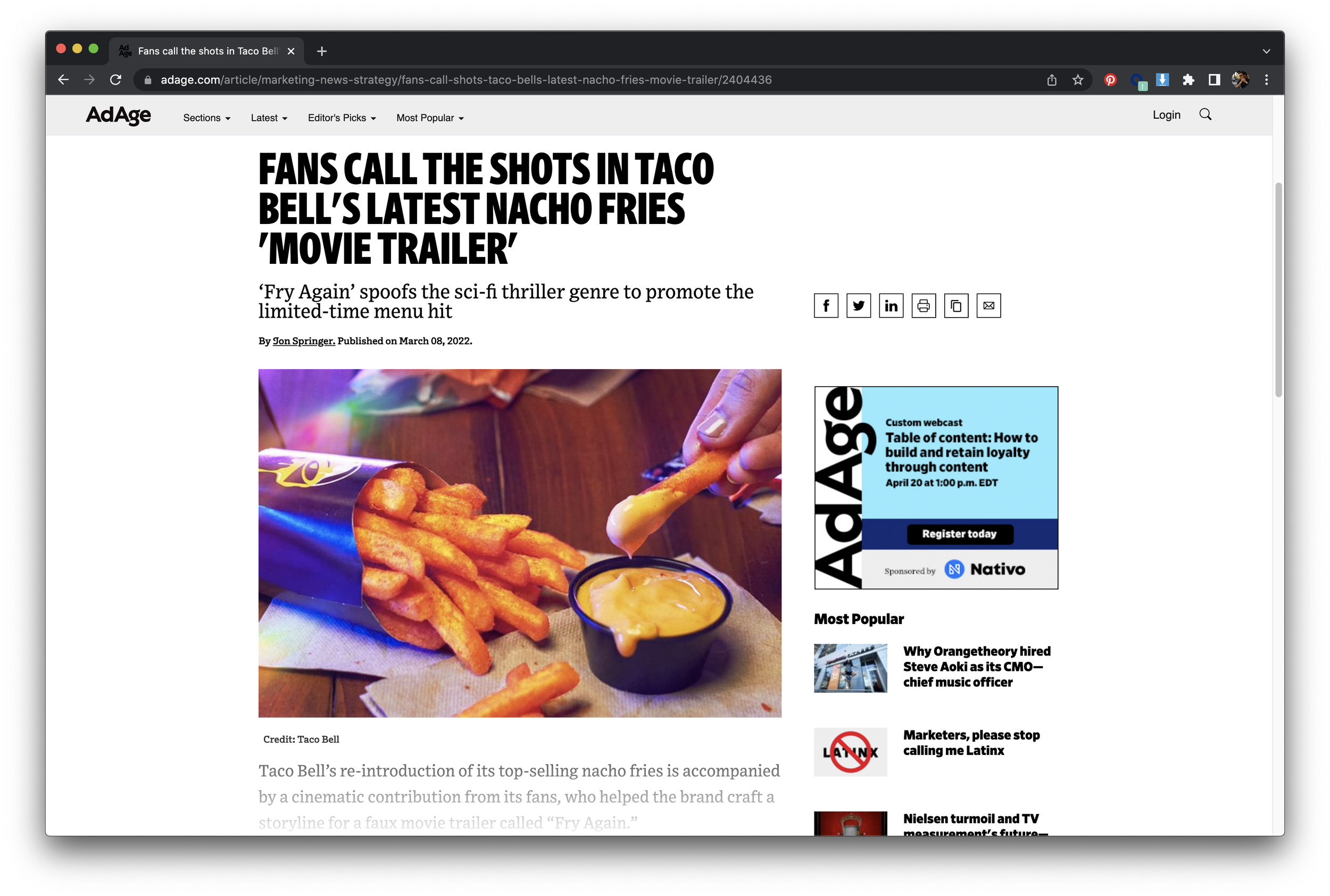Click the blue download extension icon
This screenshot has width=1330, height=896.
[x=1162, y=79]
